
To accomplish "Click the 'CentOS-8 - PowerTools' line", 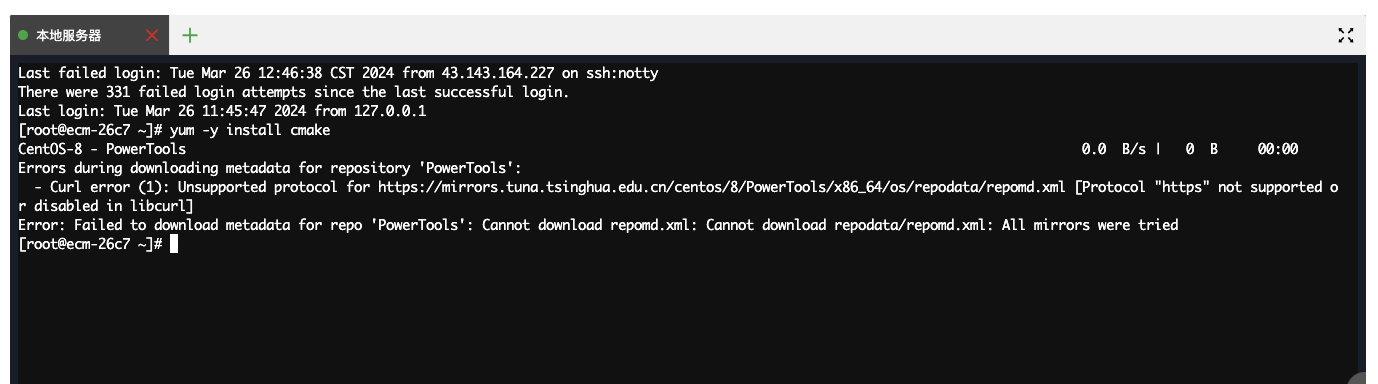I will click(x=102, y=149).
